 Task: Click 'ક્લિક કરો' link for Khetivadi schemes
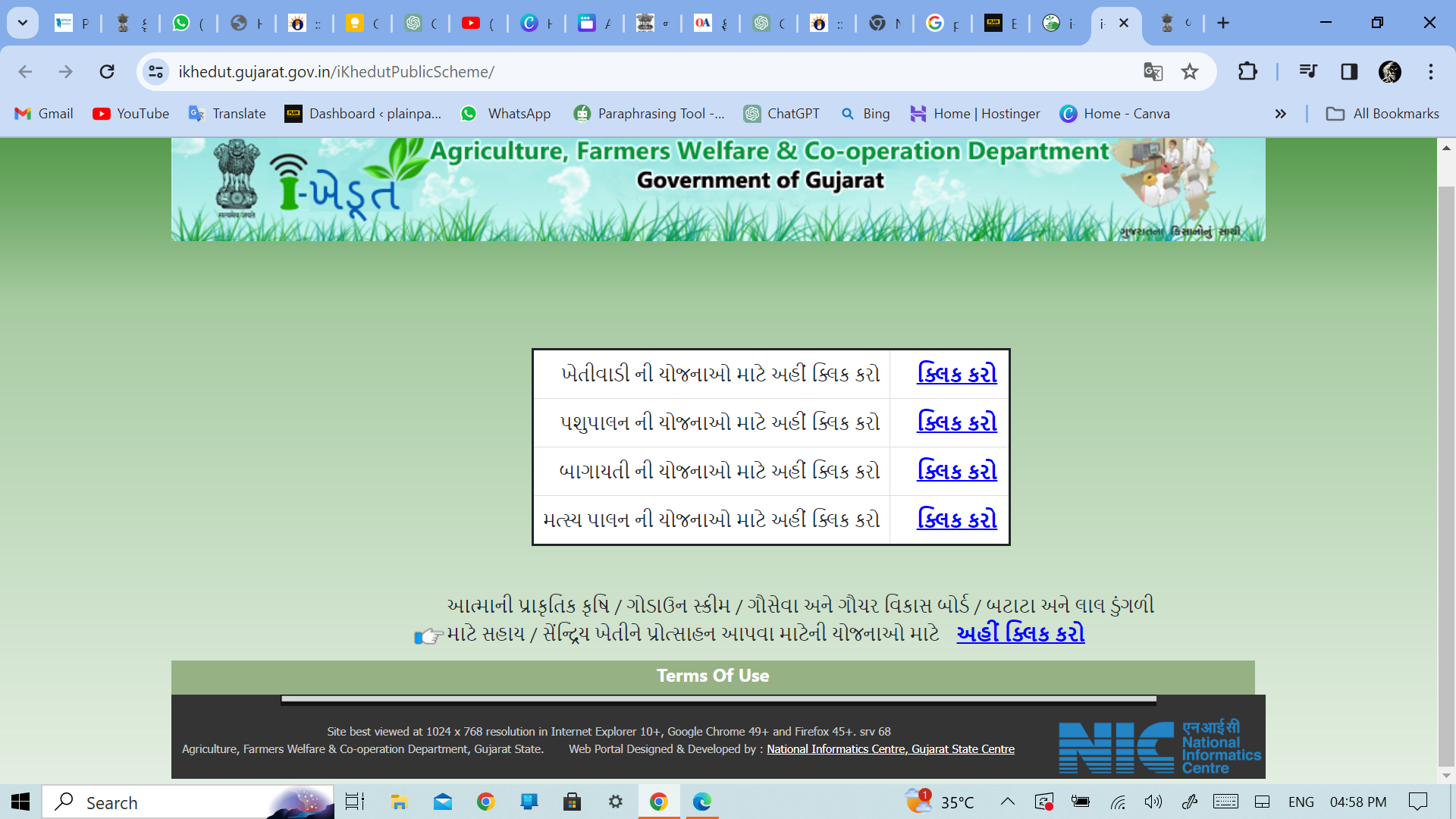[955, 374]
